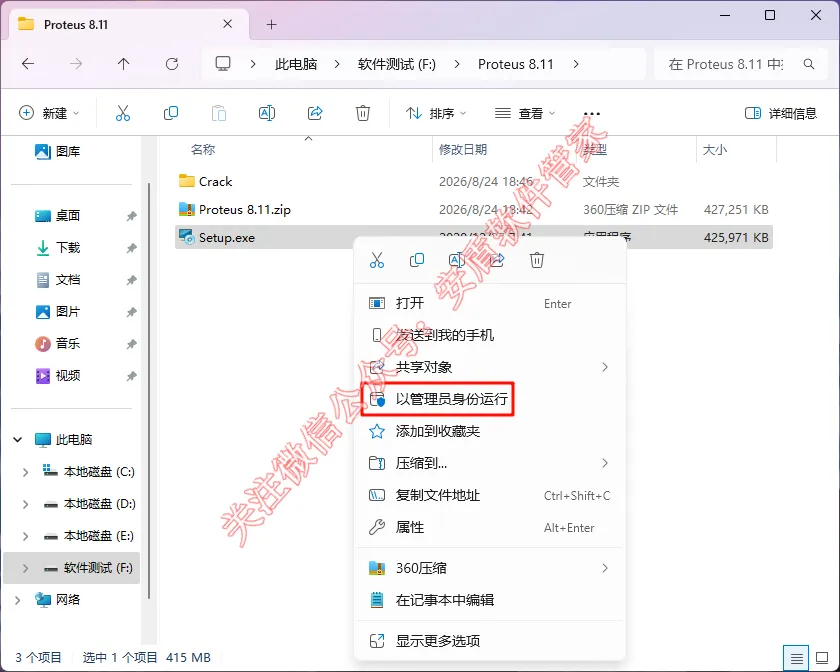Click the 此电脑 breadcrumb in the address bar
This screenshot has width=840, height=672.
(x=296, y=64)
